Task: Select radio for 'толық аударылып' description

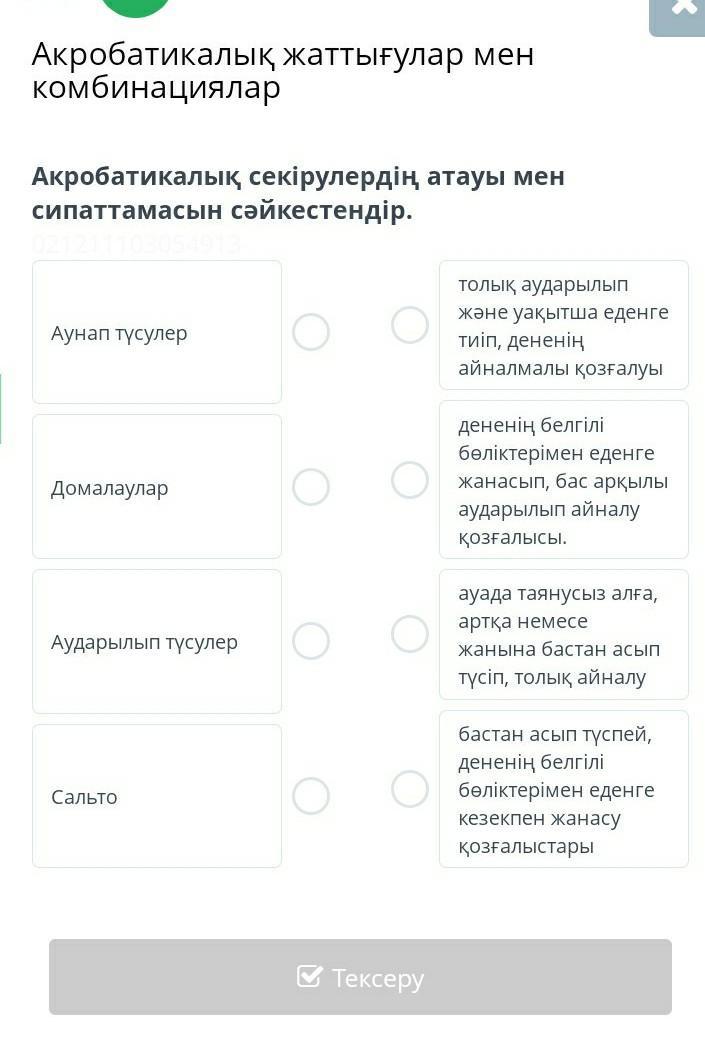Action: [410, 325]
